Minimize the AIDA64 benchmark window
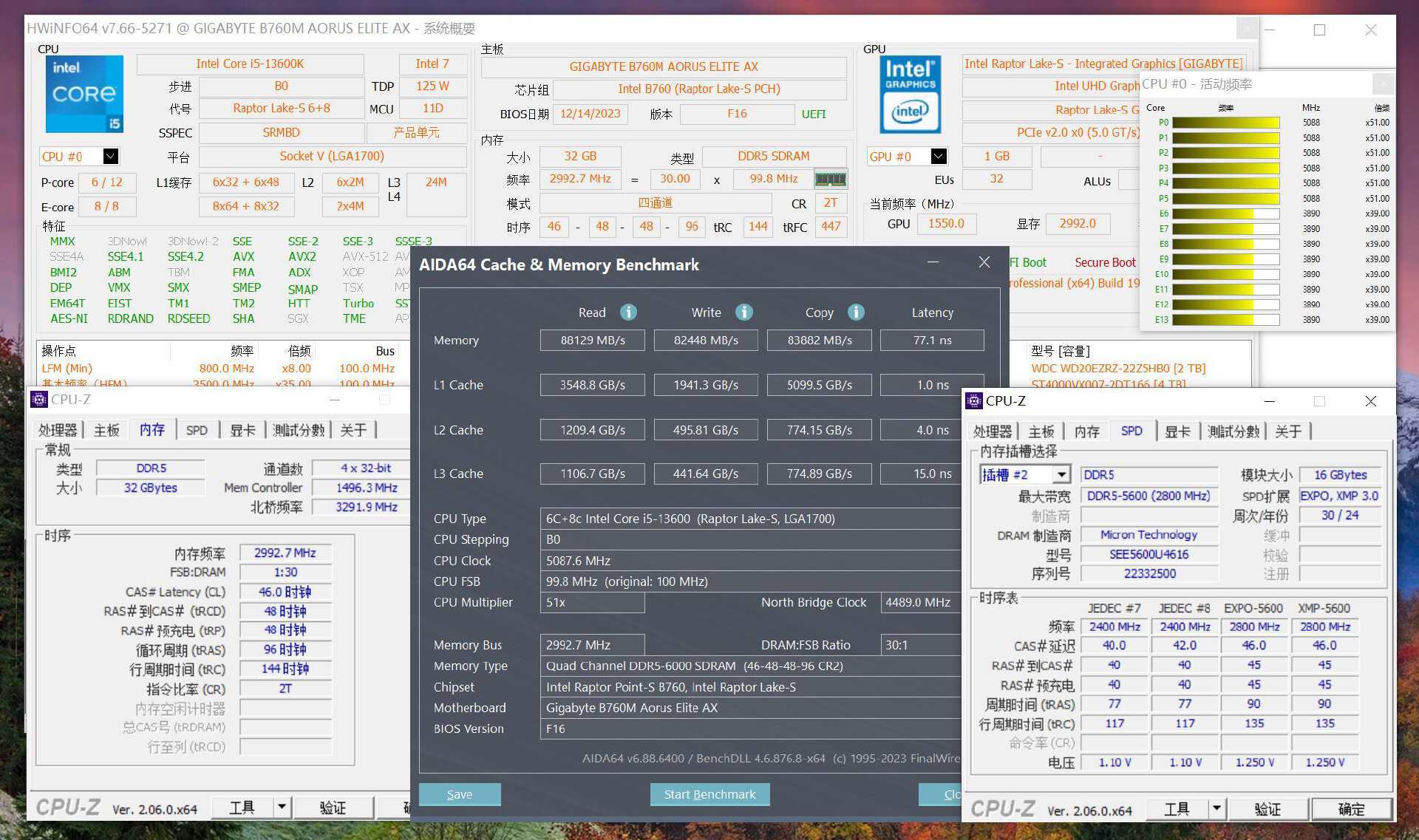The image size is (1419, 840). [x=933, y=262]
